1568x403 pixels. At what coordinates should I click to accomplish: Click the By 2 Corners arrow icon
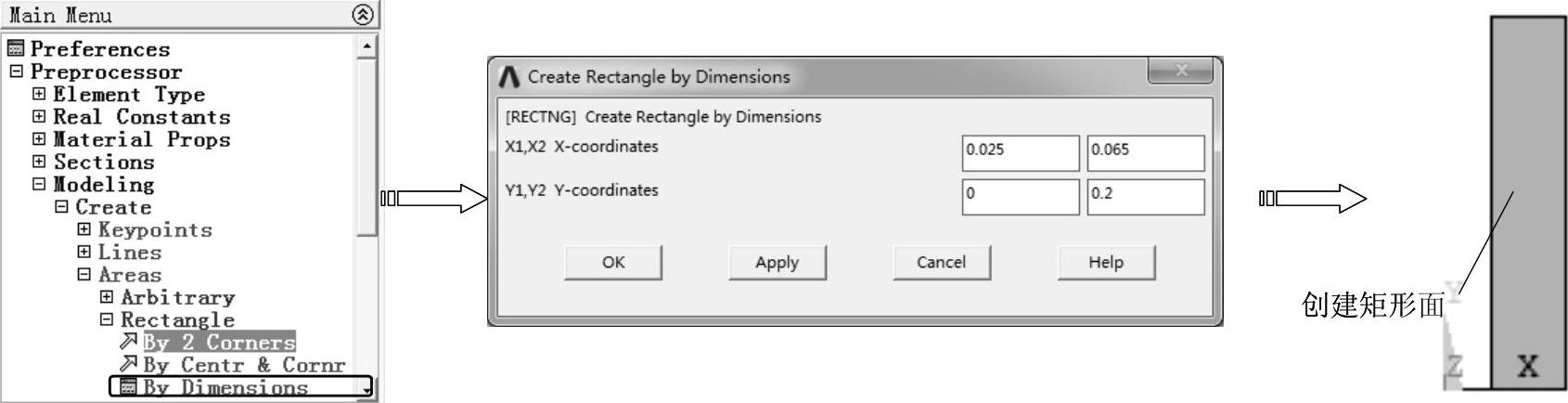pyautogui.click(x=129, y=342)
